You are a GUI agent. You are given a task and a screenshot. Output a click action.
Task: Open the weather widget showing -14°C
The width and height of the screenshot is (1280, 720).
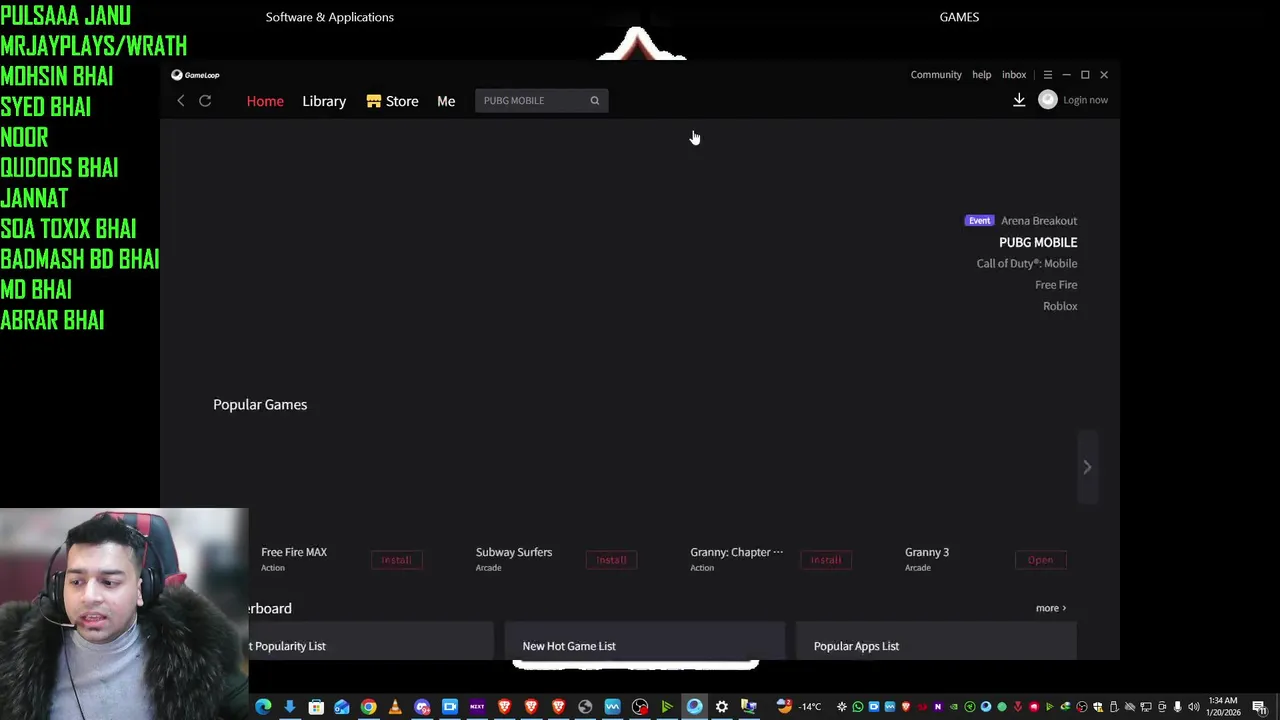click(x=799, y=707)
